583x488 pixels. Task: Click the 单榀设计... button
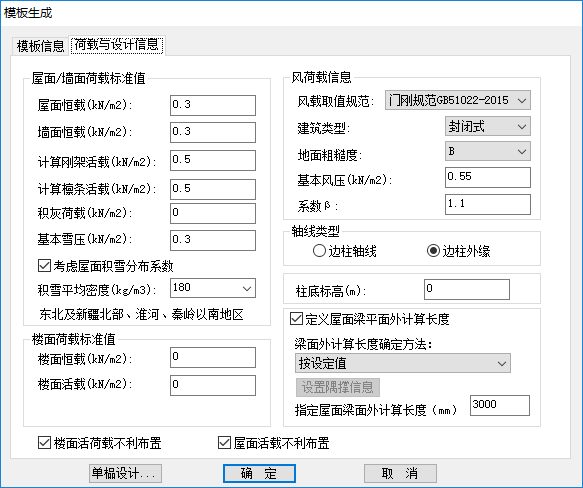(125, 473)
